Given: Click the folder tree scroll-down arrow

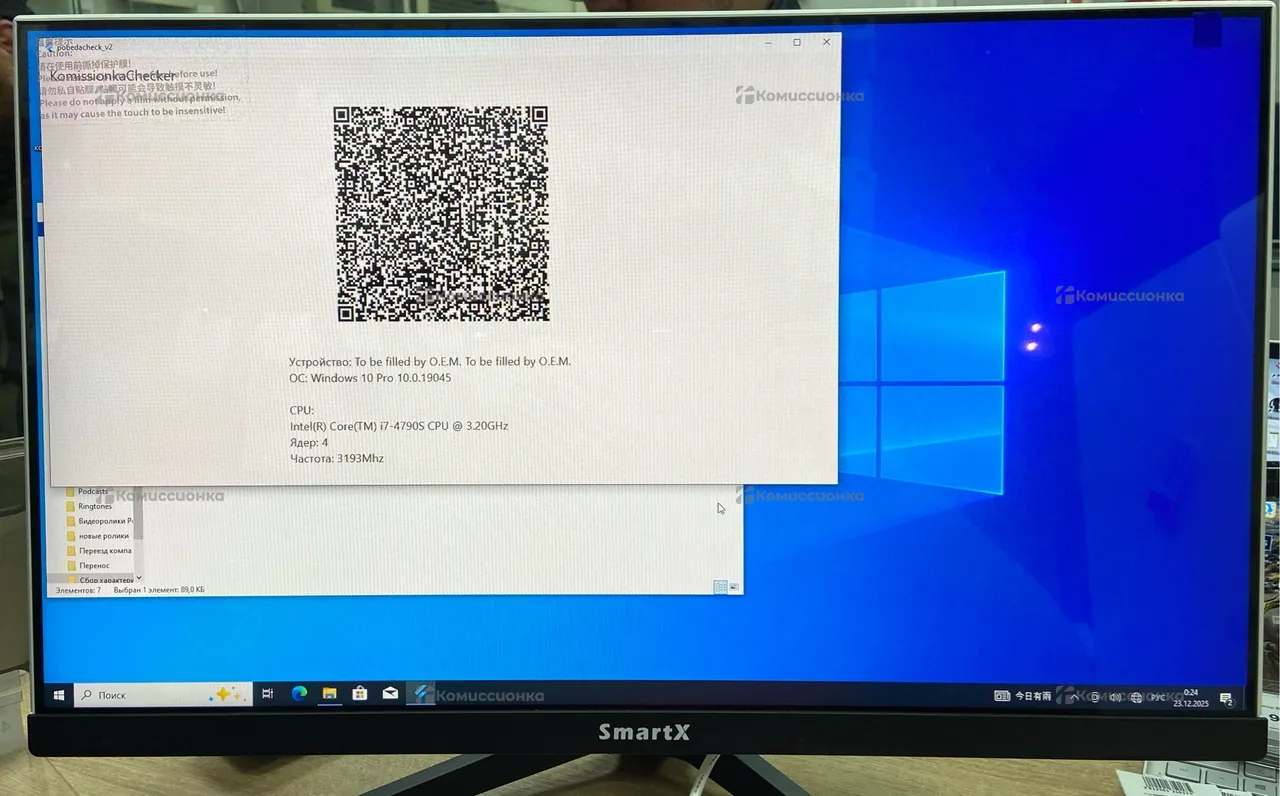Looking at the screenshot, I should pos(139,578).
